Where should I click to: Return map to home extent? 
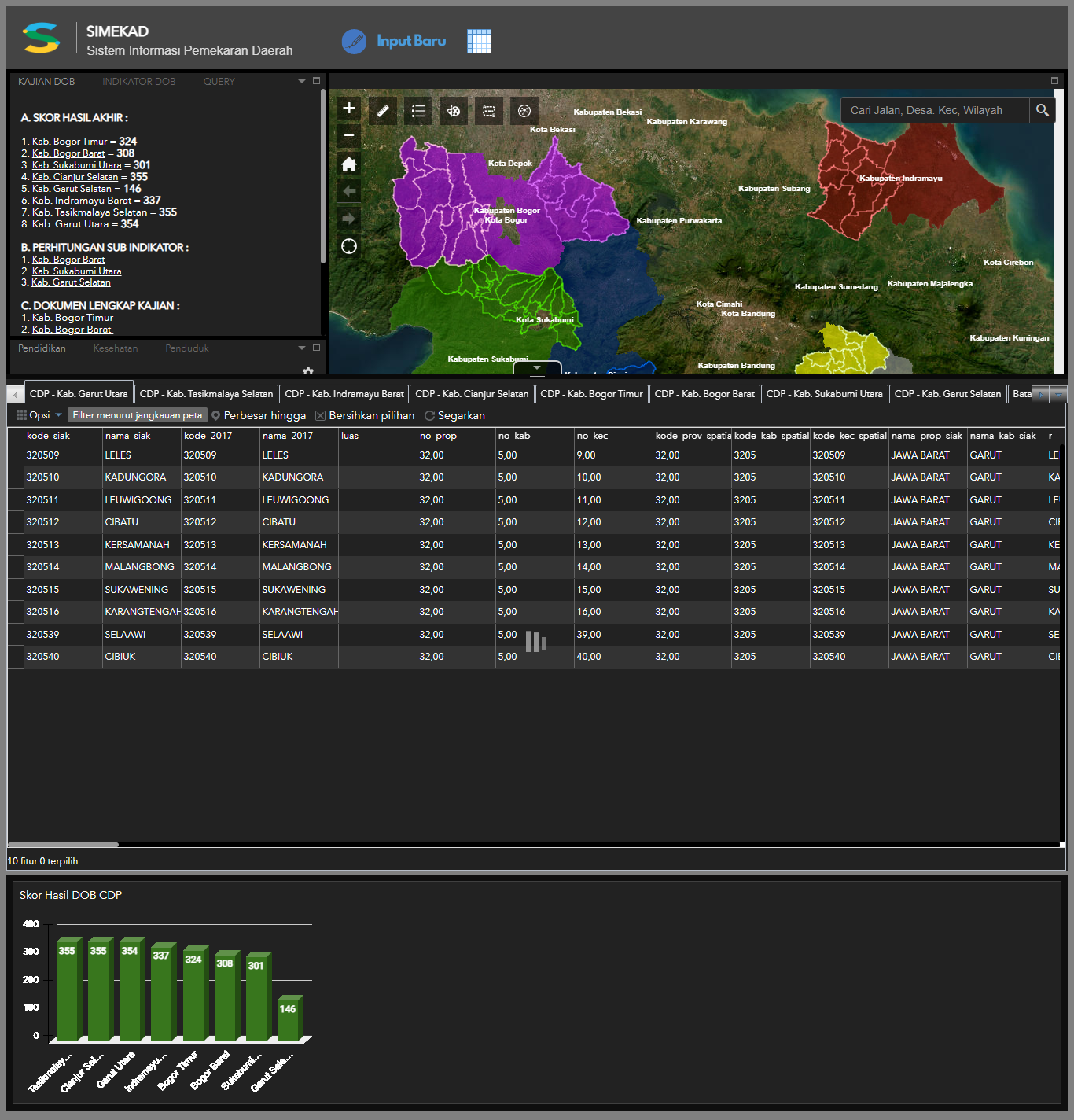click(x=349, y=164)
